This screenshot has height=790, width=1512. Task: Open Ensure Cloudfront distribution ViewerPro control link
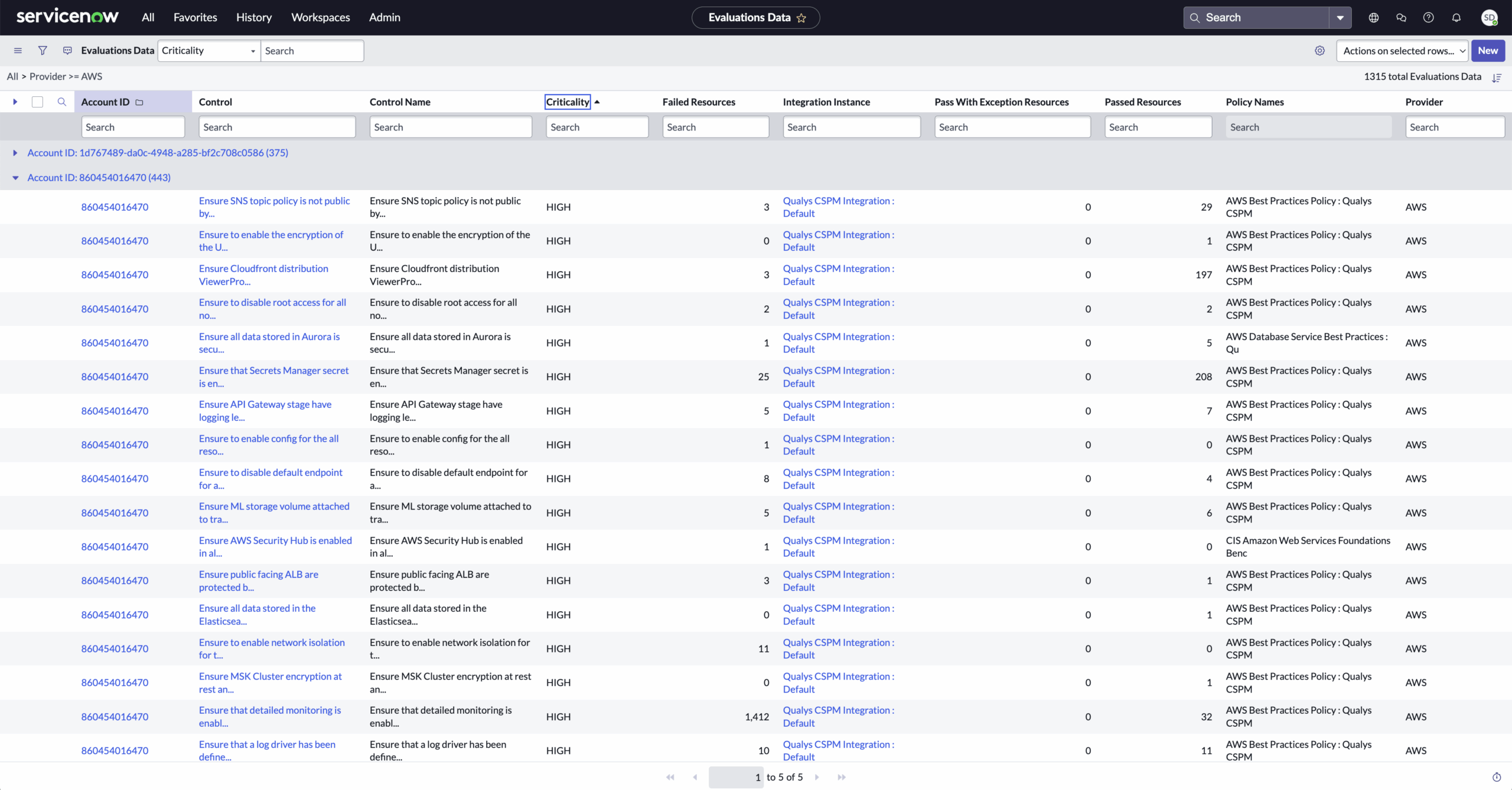coord(263,275)
